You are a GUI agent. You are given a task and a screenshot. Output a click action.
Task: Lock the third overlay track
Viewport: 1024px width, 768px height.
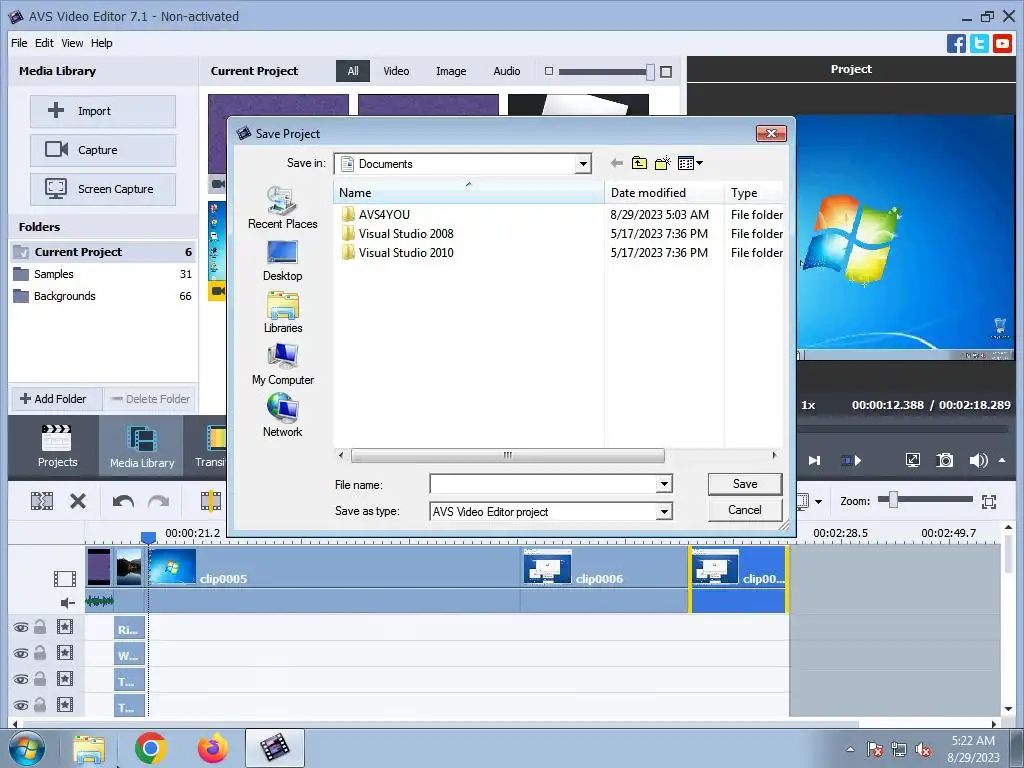[40, 678]
